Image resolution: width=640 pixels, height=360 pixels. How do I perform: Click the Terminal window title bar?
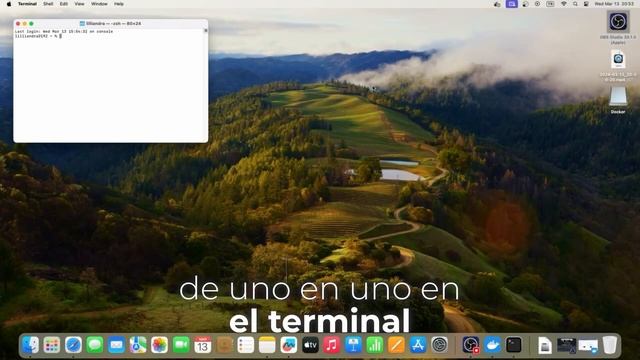111,24
